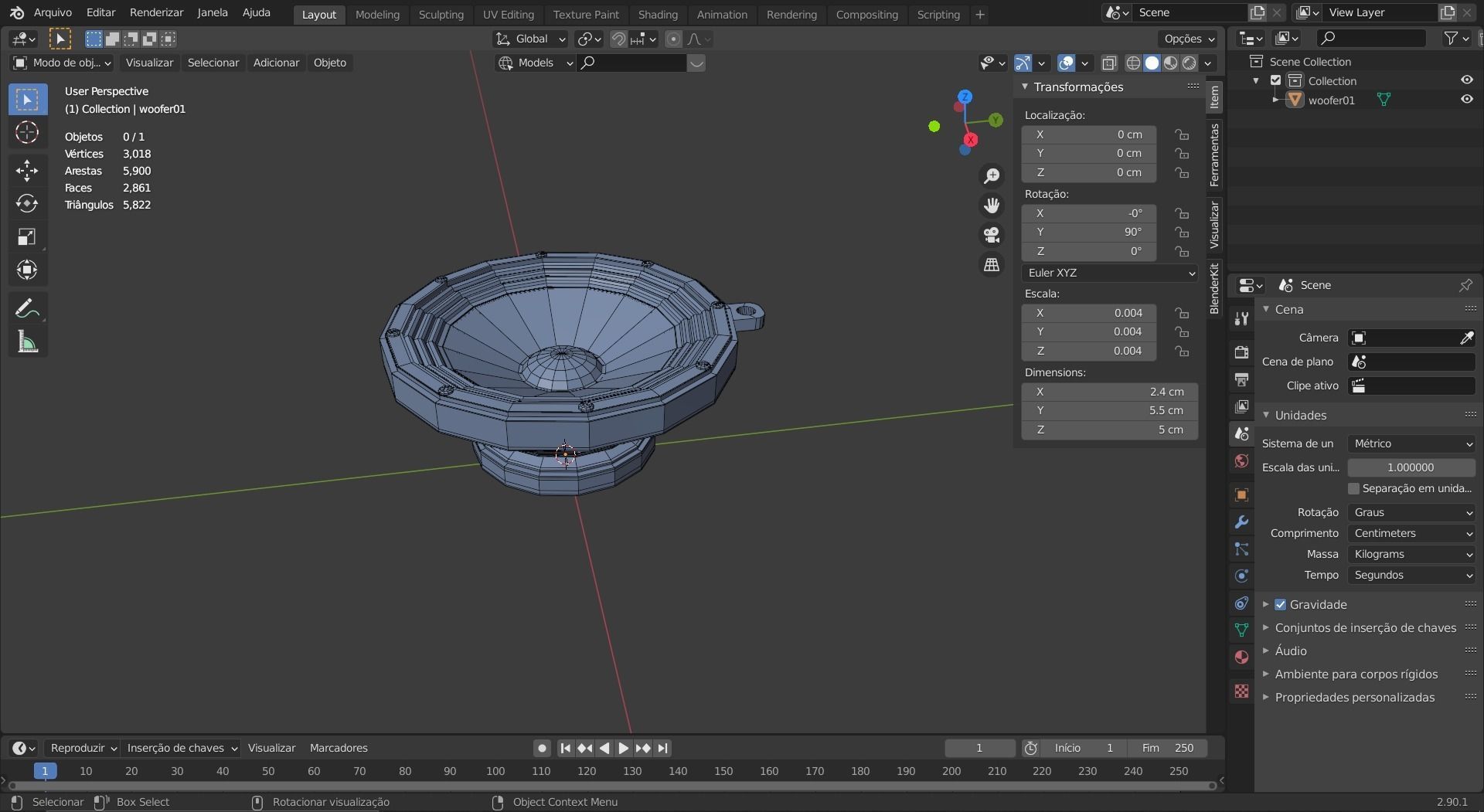Open the Output properties tab icon
1484x812 pixels.
coord(1241,379)
